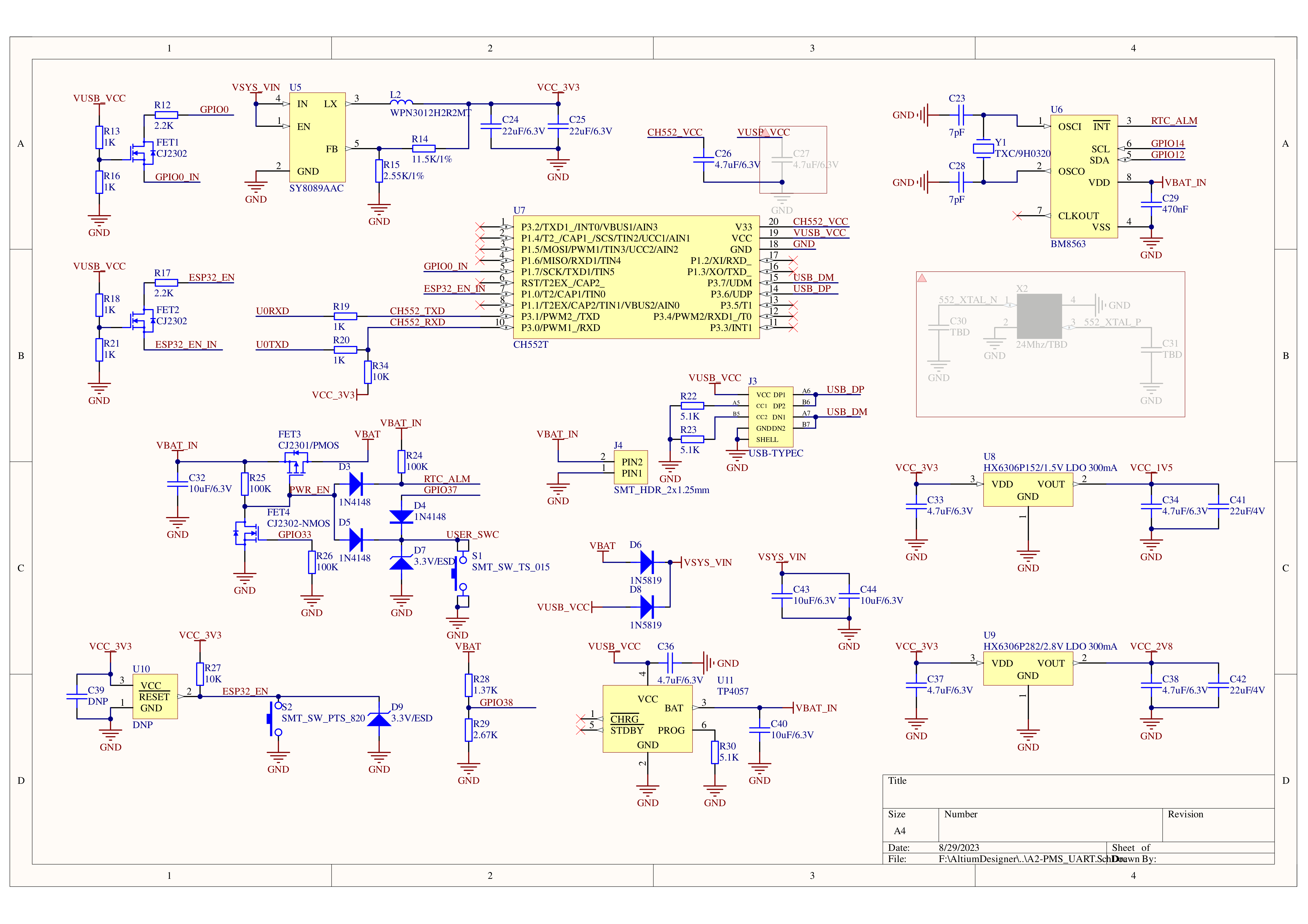Click the 'U0RXD' net label
The width and height of the screenshot is (1308, 924).
pos(272,311)
